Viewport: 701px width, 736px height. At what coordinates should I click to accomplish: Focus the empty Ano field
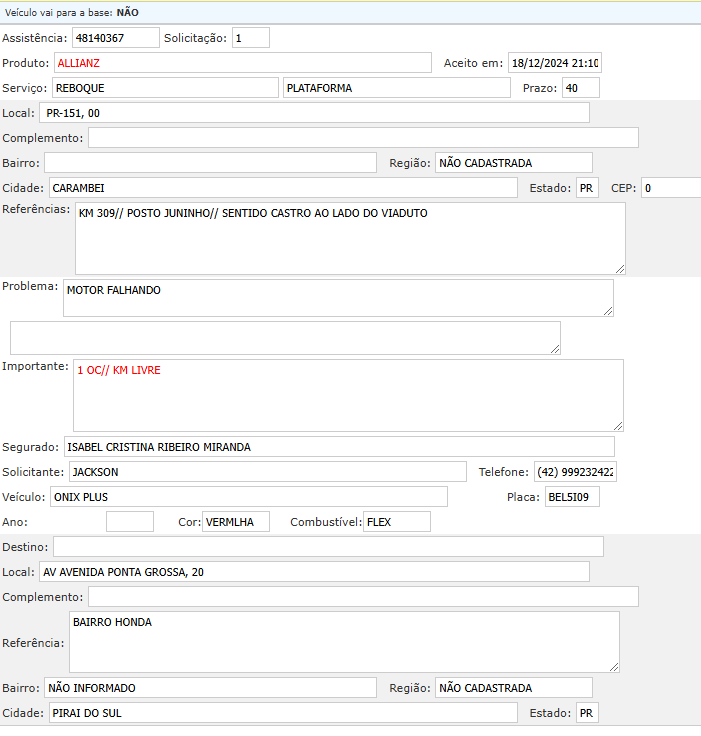[x=130, y=521]
